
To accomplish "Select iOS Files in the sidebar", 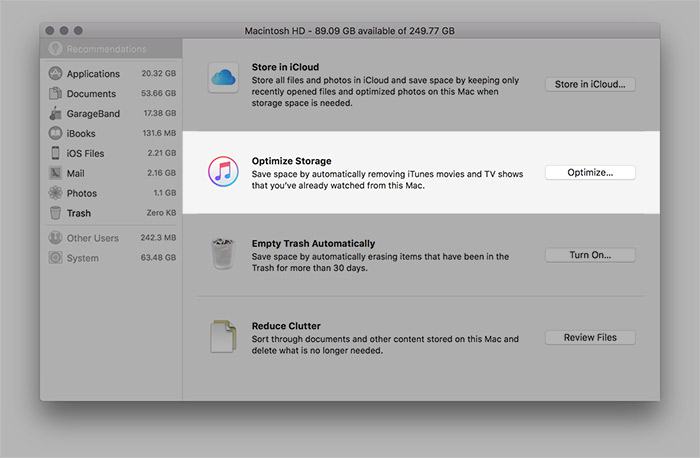I will click(x=85, y=154).
